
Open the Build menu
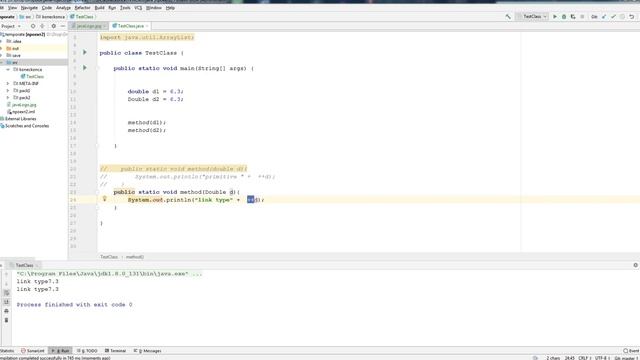[100, 8]
